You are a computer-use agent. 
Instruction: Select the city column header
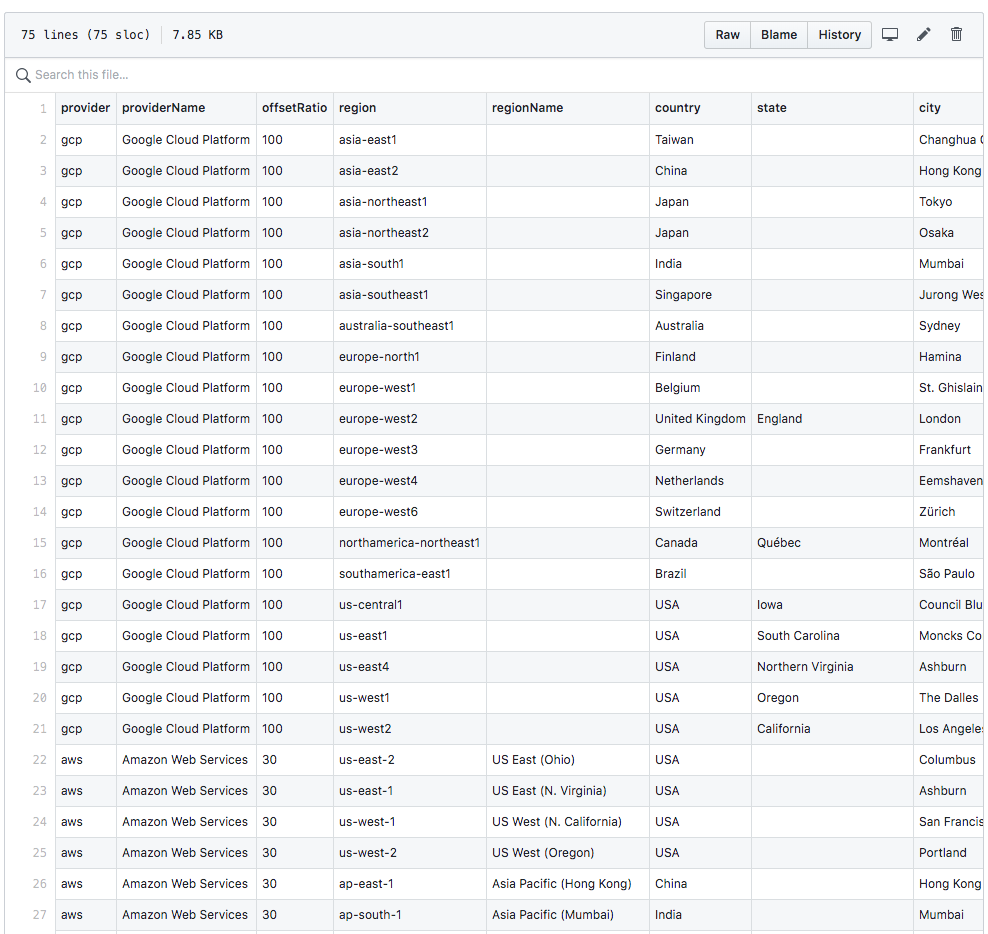(948, 108)
